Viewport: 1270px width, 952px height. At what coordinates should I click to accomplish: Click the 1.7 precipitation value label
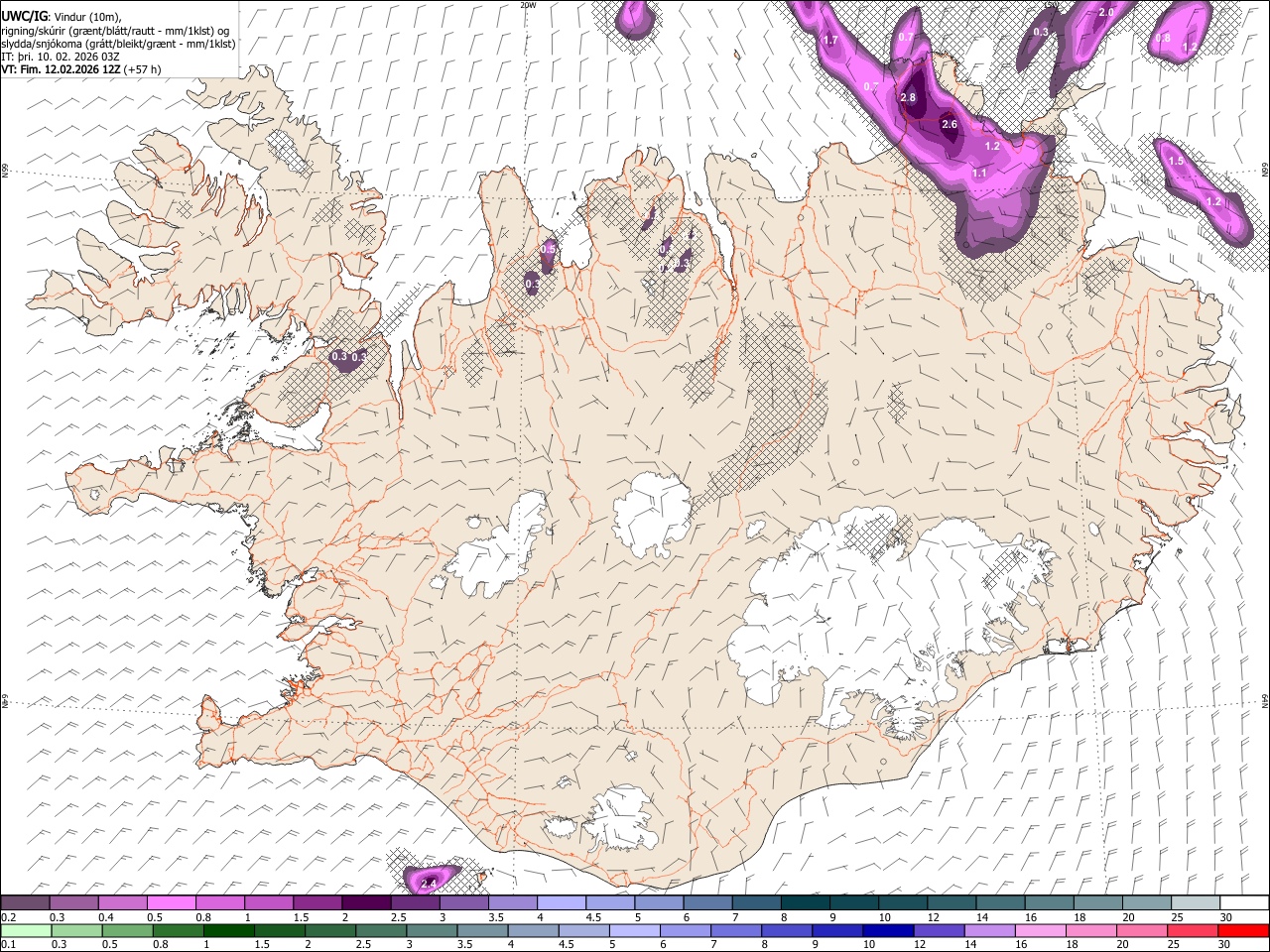coord(831,40)
